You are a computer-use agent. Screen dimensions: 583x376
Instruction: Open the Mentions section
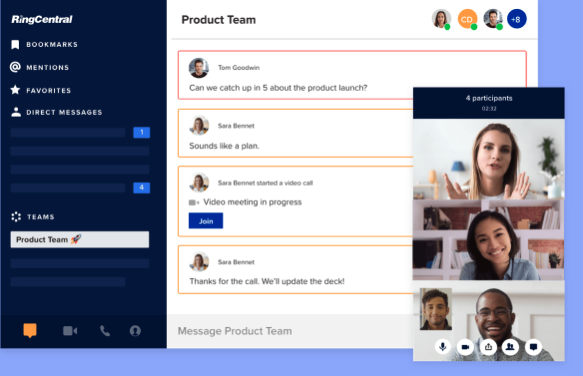[48, 68]
